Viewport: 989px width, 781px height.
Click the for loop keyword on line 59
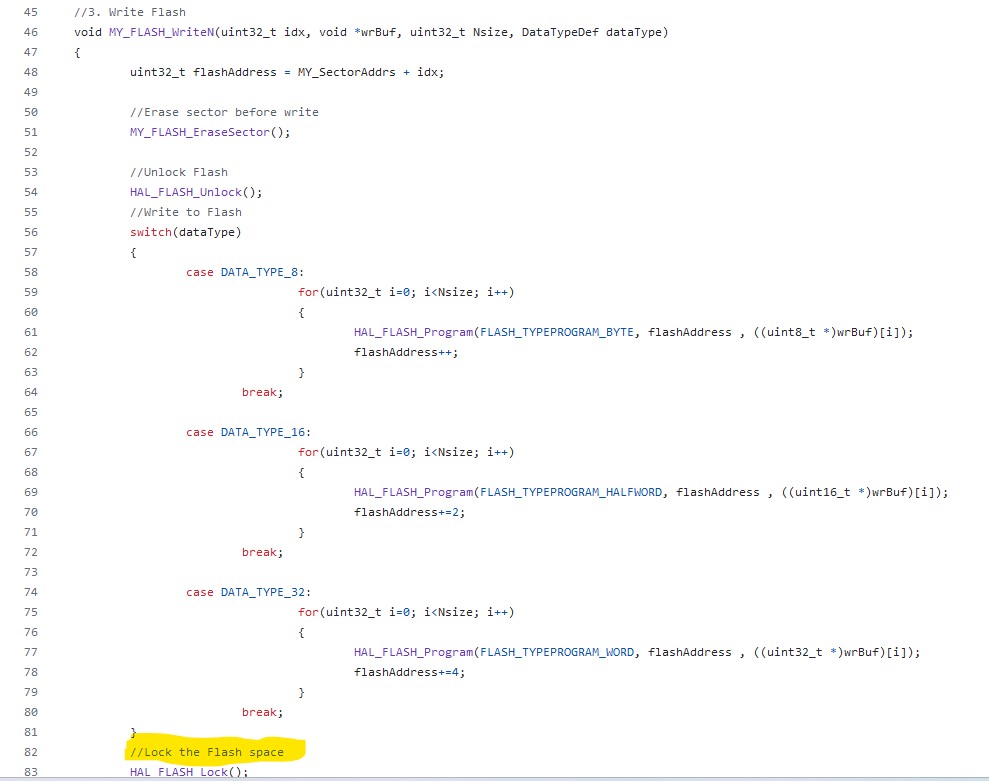310,292
